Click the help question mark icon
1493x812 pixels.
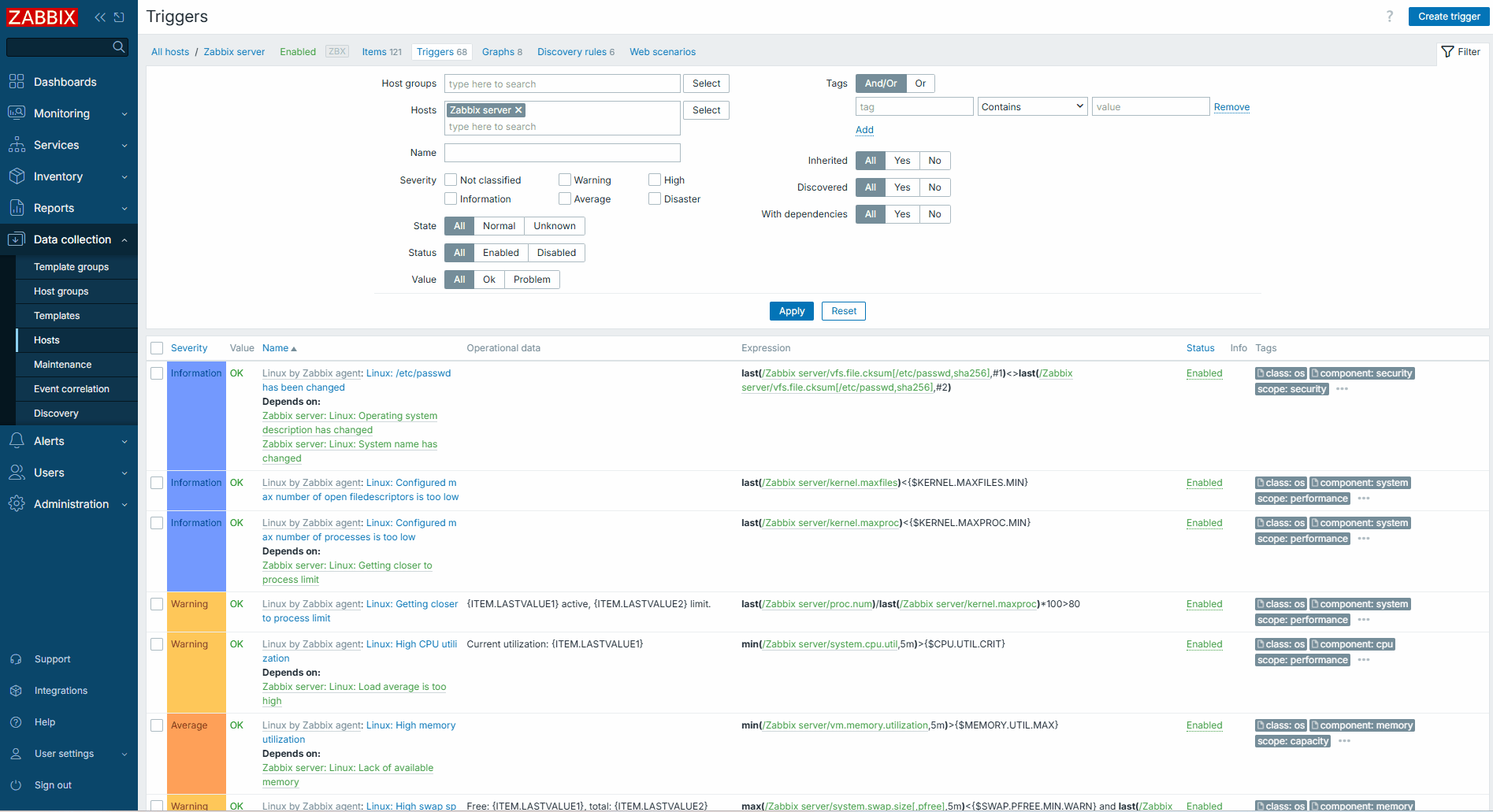(1390, 17)
